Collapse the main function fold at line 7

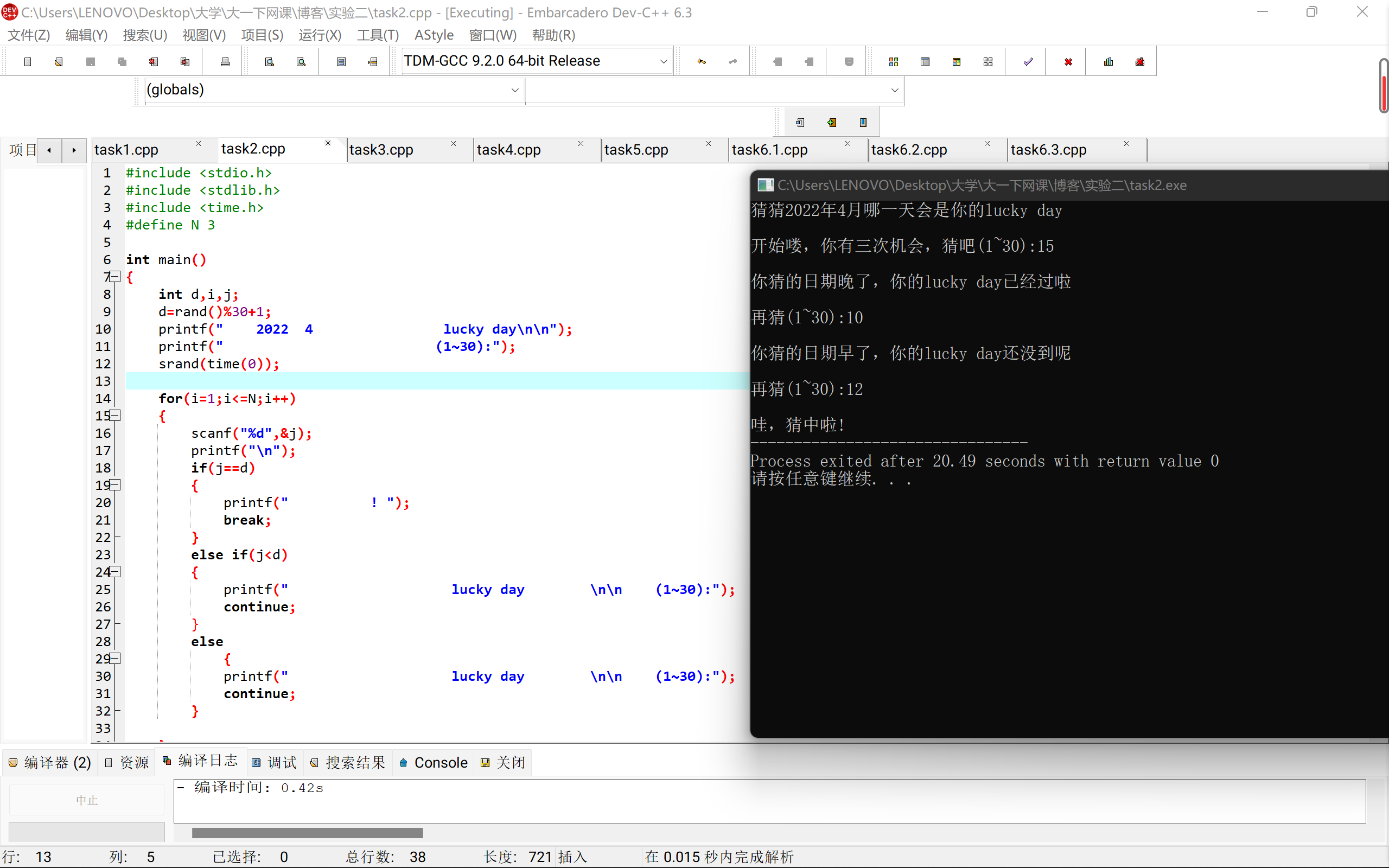(116, 277)
